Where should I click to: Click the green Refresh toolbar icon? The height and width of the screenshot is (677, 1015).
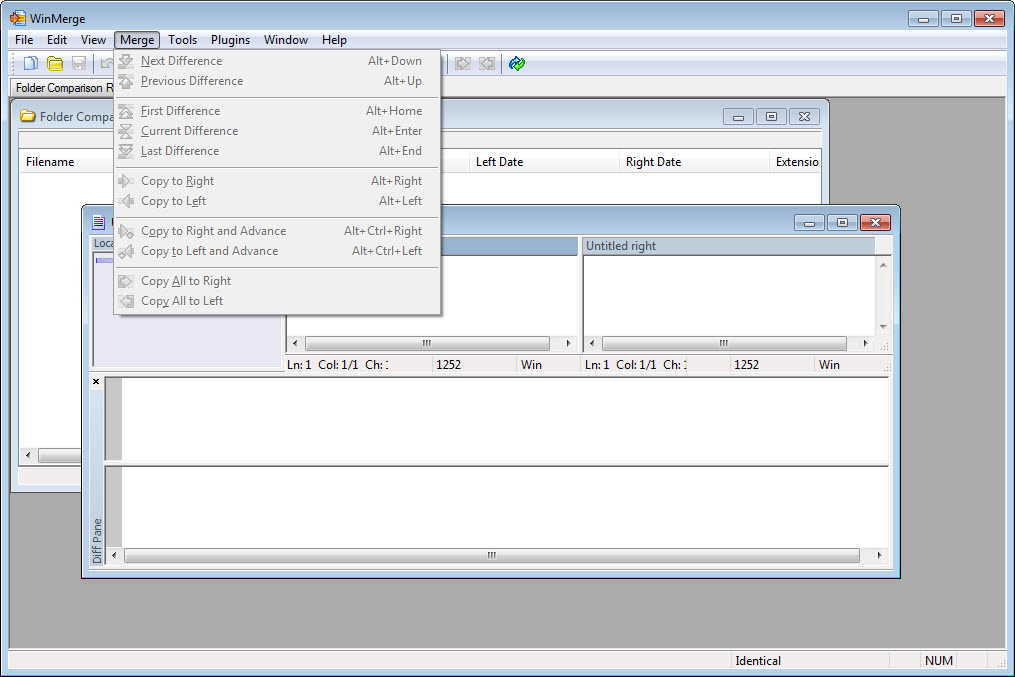(x=516, y=64)
